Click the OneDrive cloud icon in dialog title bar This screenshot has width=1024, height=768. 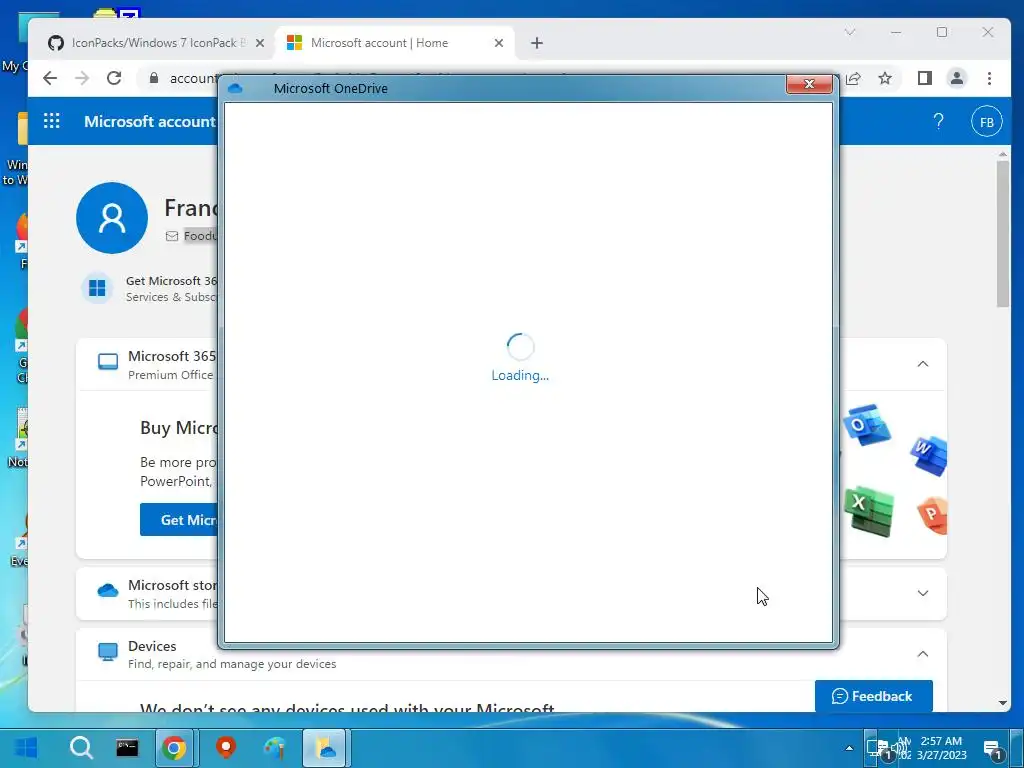click(x=235, y=88)
